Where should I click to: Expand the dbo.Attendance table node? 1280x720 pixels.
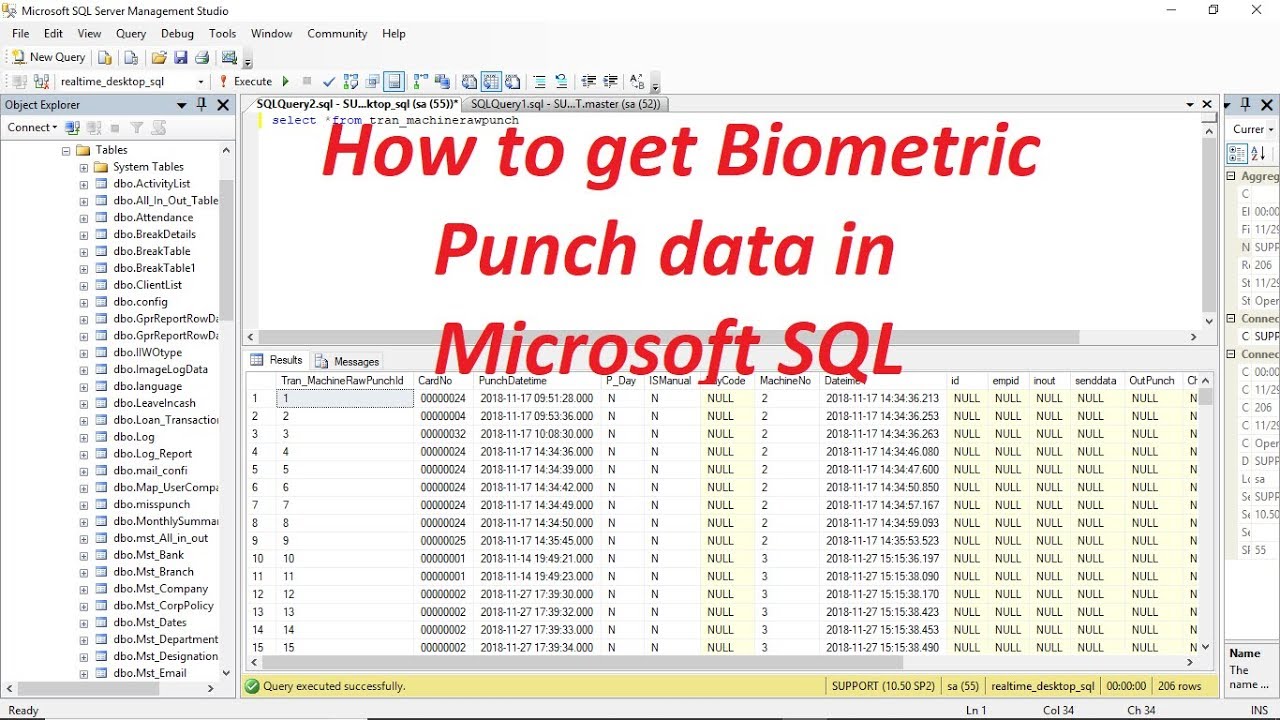[84, 218]
